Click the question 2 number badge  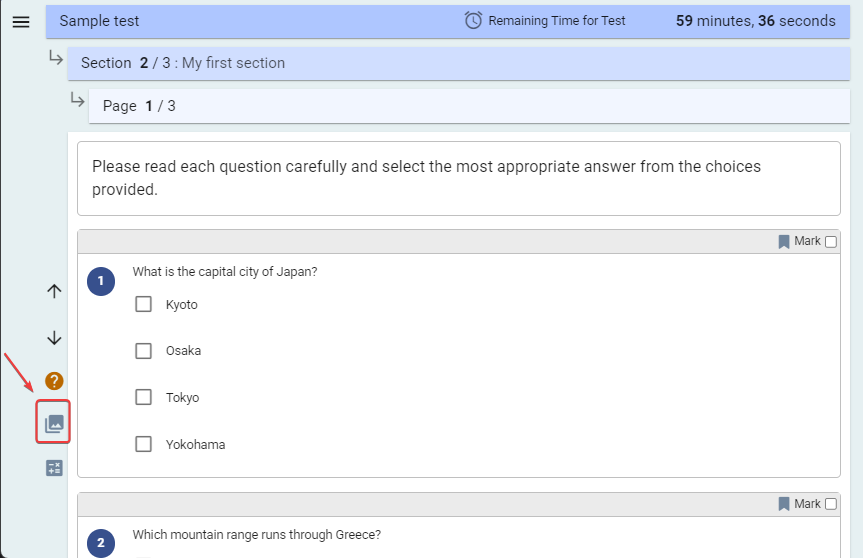[x=101, y=543]
